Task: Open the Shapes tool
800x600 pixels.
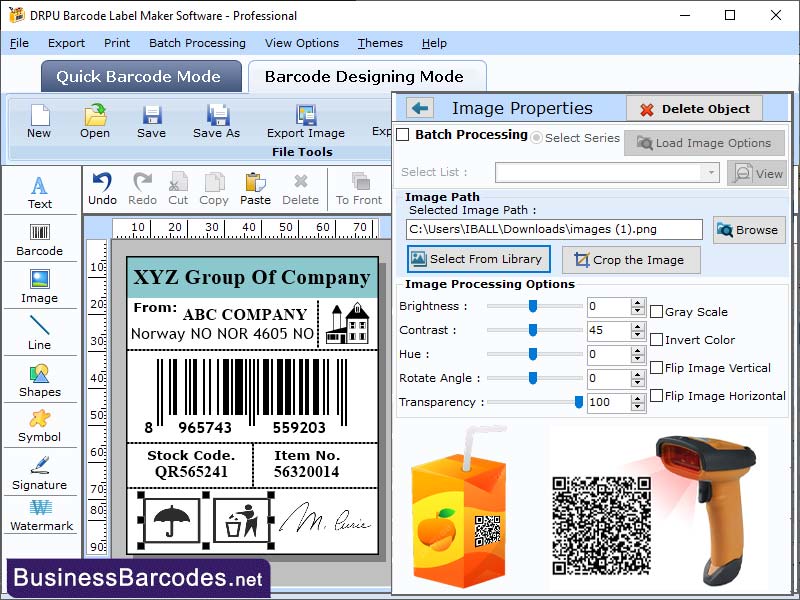Action: (40, 381)
